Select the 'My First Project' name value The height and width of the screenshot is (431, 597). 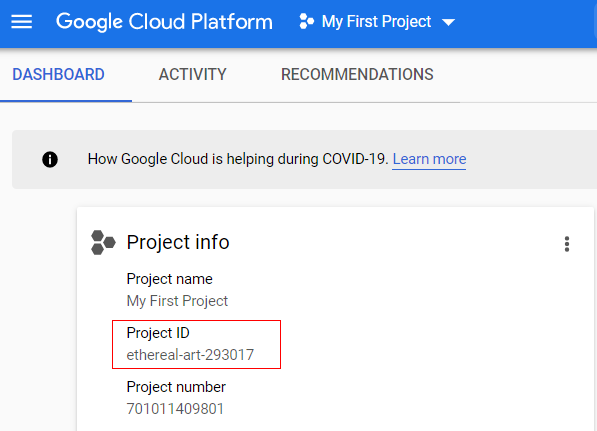point(177,301)
